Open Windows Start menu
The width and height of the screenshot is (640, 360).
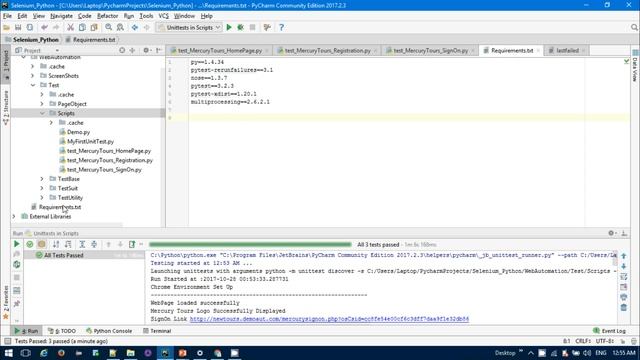tap(8, 353)
